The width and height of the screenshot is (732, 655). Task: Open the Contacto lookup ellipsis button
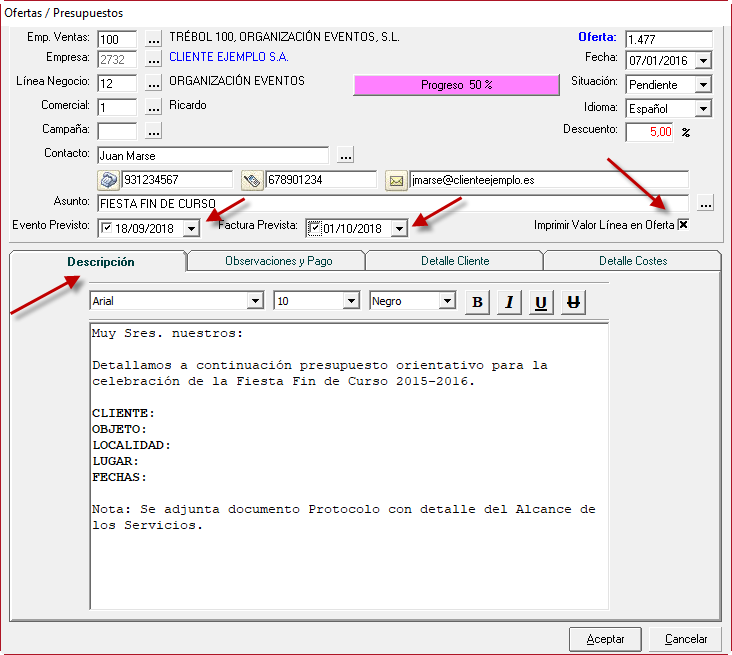tap(345, 155)
